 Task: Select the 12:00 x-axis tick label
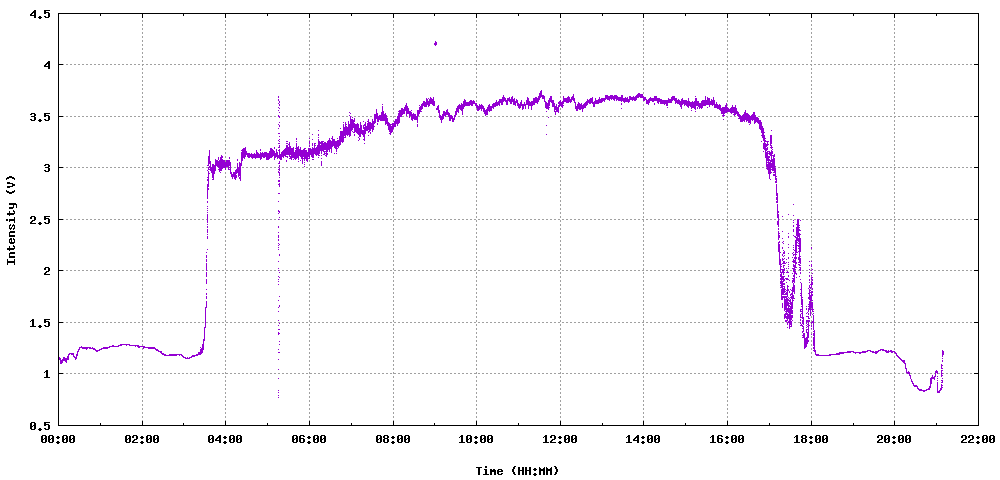[560, 438]
